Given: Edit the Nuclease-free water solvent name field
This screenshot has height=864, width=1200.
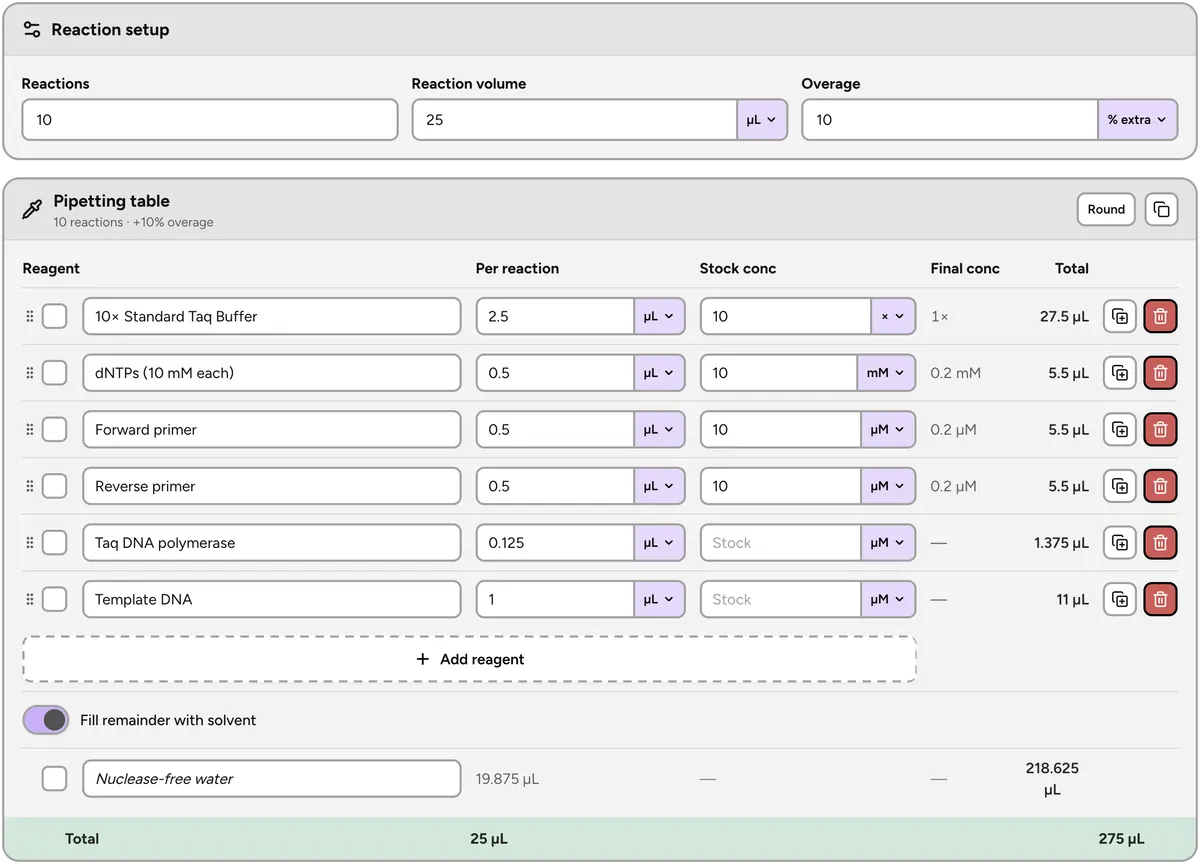Looking at the screenshot, I should click(272, 779).
